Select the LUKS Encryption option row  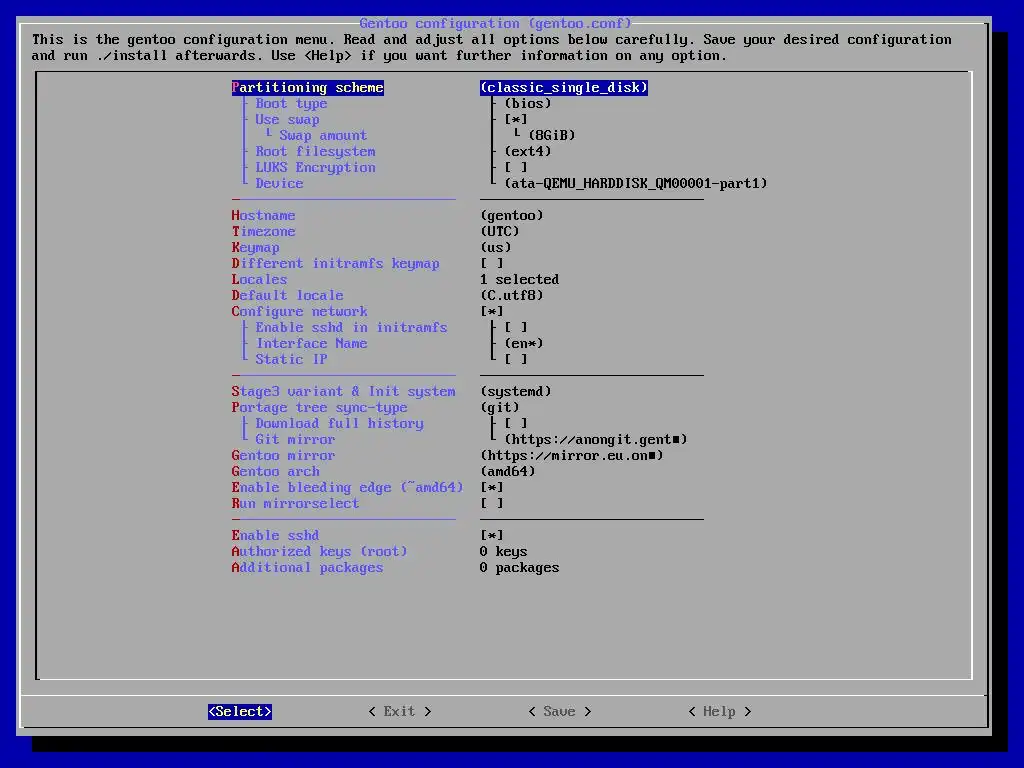click(315, 168)
